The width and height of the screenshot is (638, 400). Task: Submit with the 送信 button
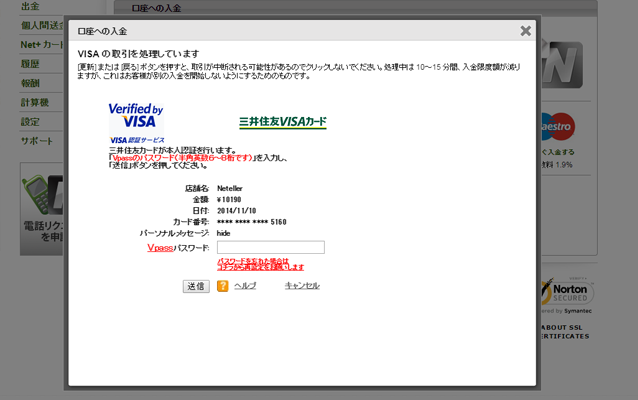[196, 286]
